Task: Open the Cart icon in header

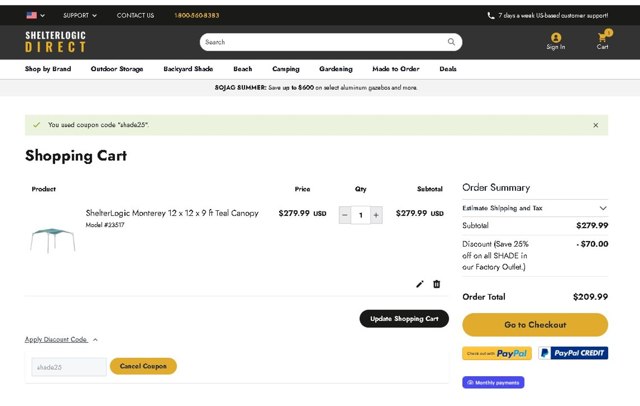Action: tap(603, 40)
